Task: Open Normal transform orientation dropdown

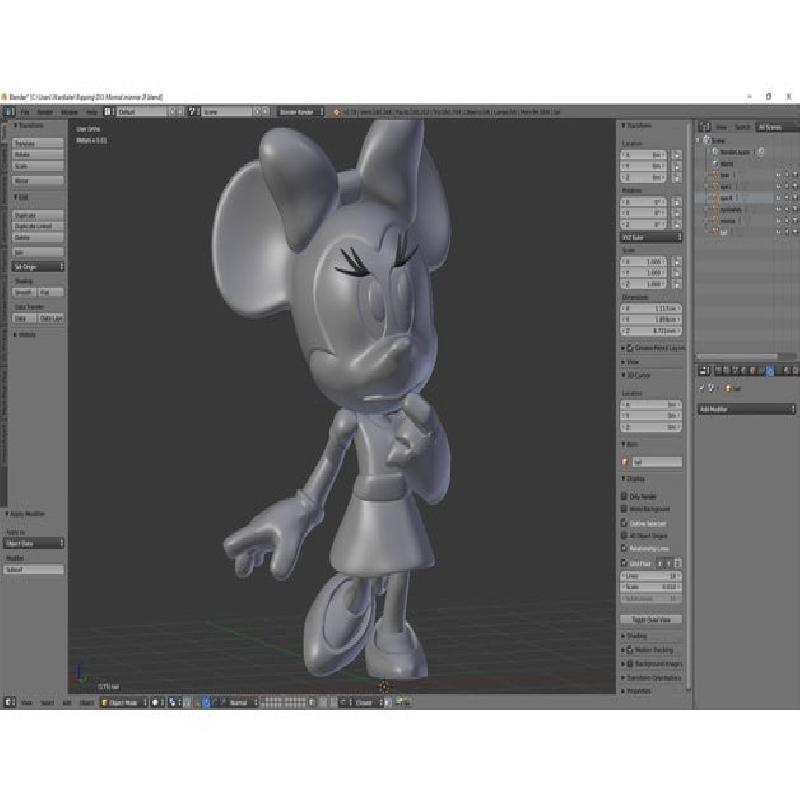Action: 241,703
